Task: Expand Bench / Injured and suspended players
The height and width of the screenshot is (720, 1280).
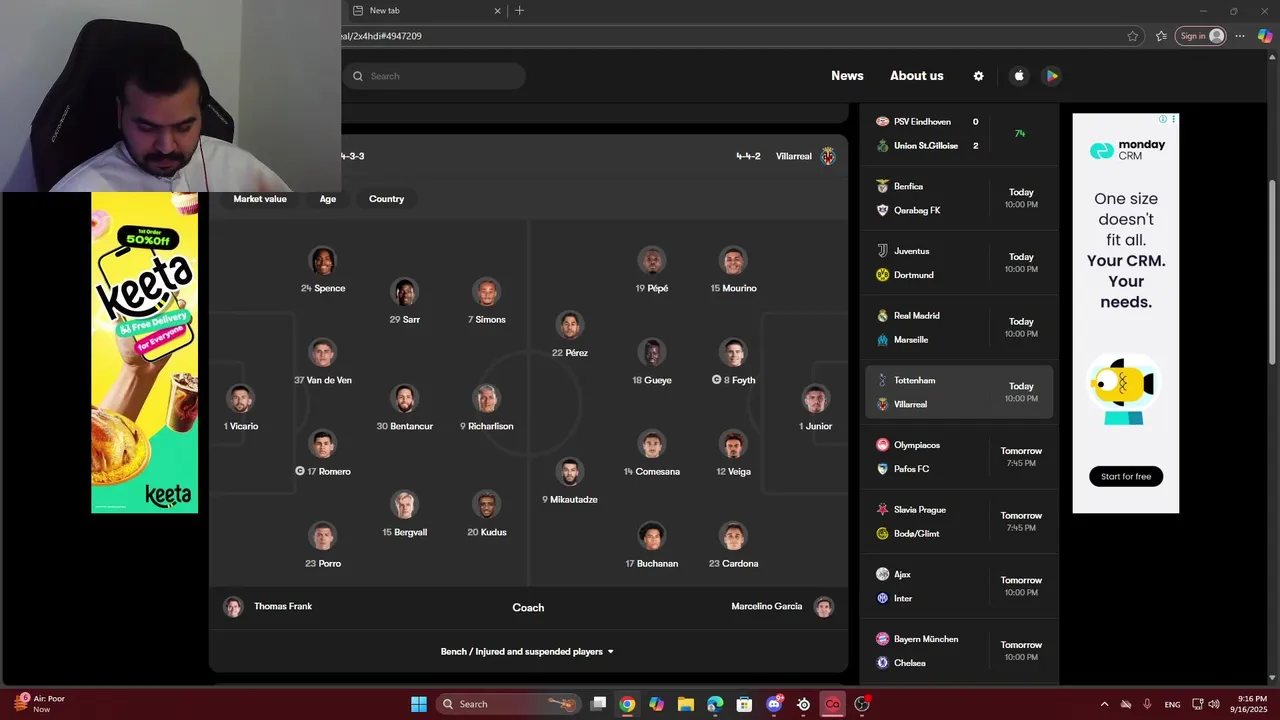Action: (527, 652)
